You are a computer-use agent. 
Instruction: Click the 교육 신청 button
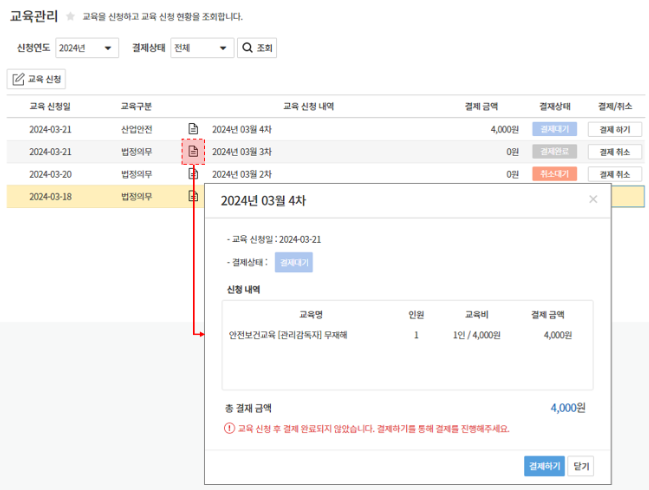[x=37, y=79]
